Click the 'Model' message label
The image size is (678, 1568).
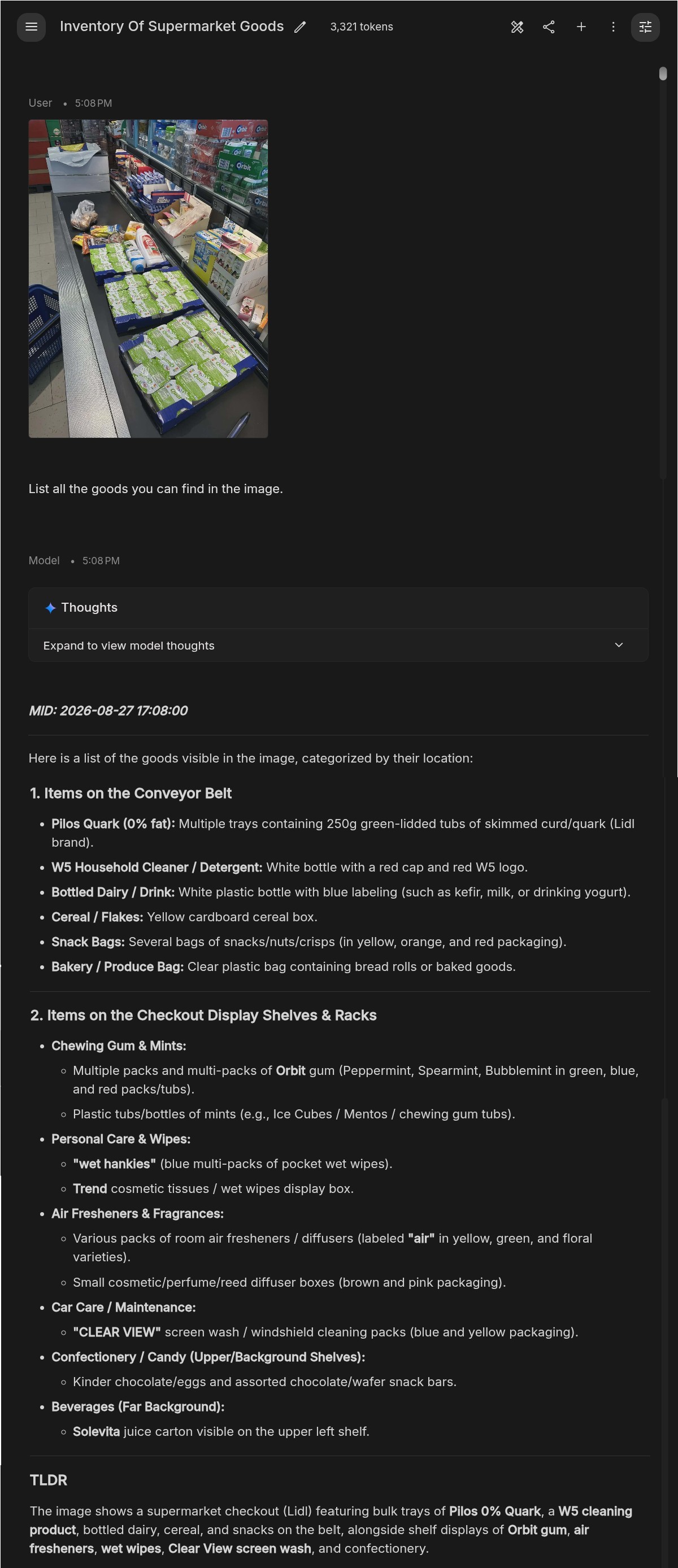tap(44, 560)
